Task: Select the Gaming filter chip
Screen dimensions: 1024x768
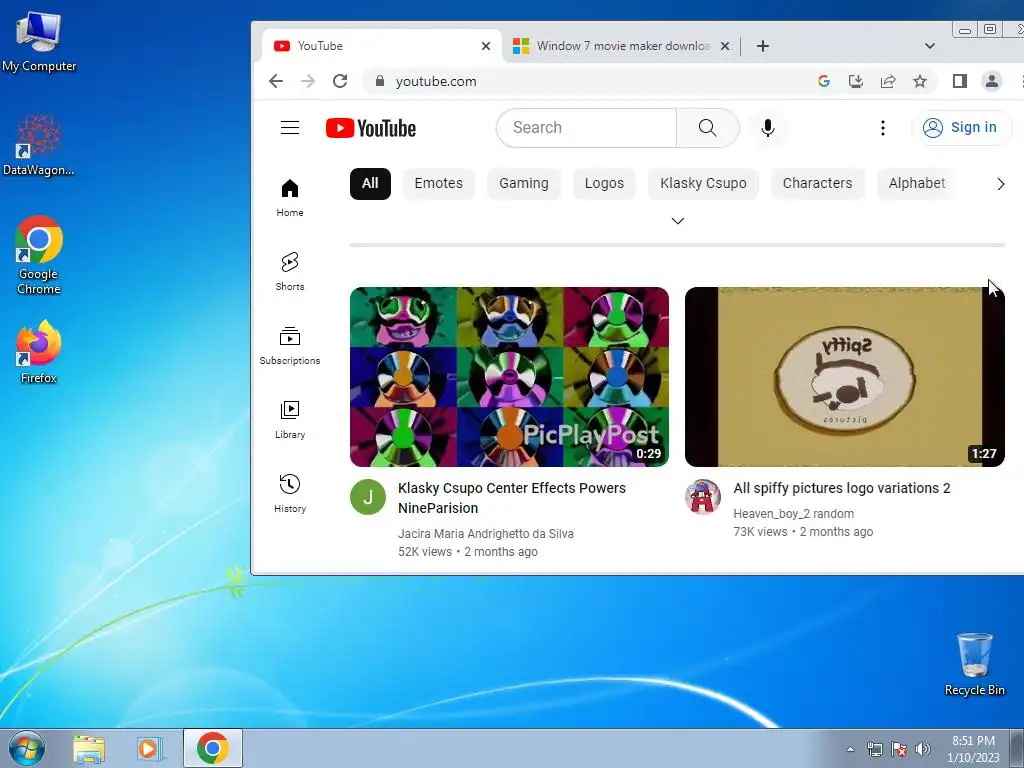Action: coord(524,184)
